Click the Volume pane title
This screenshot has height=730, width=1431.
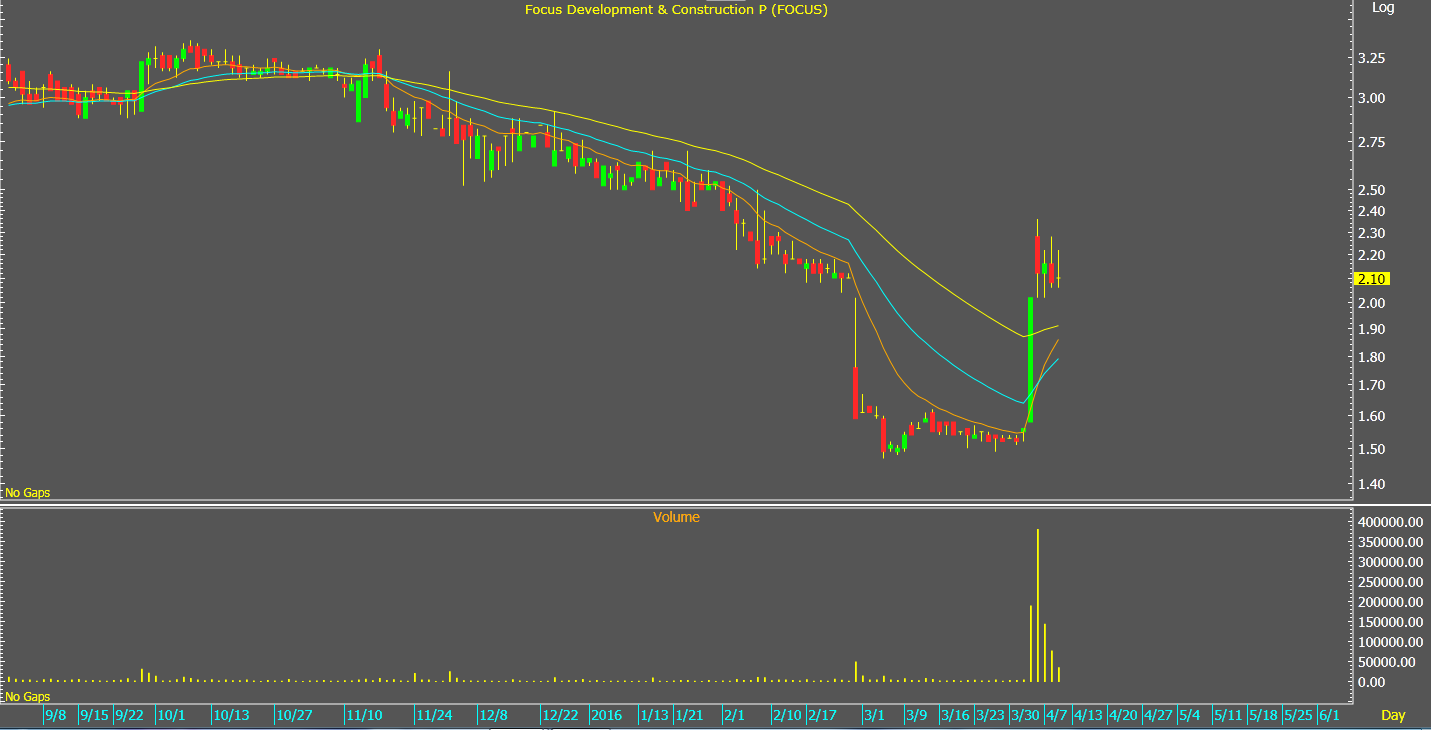tap(676, 517)
